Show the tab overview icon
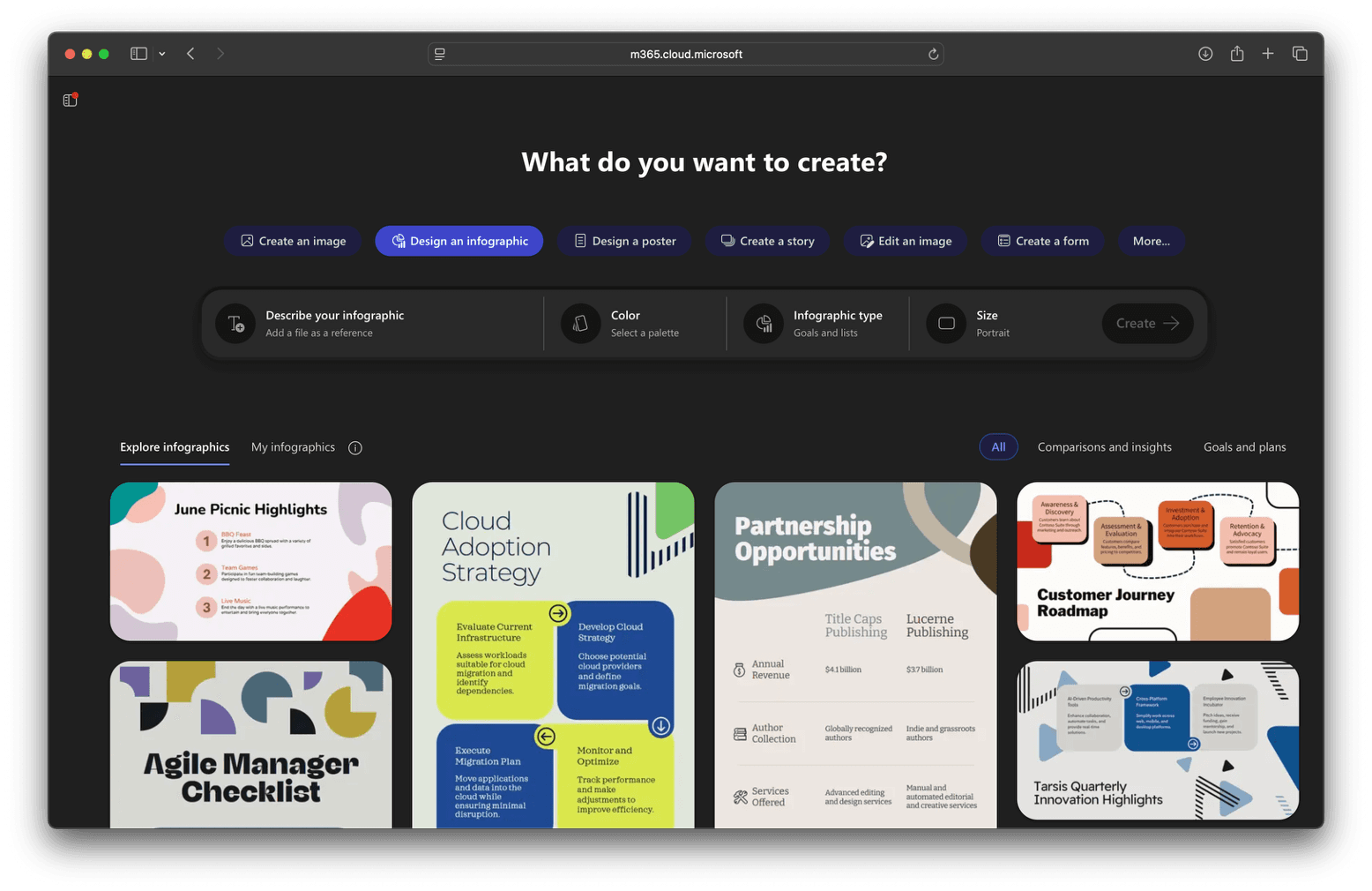Image resolution: width=1372 pixels, height=891 pixels. [1300, 54]
